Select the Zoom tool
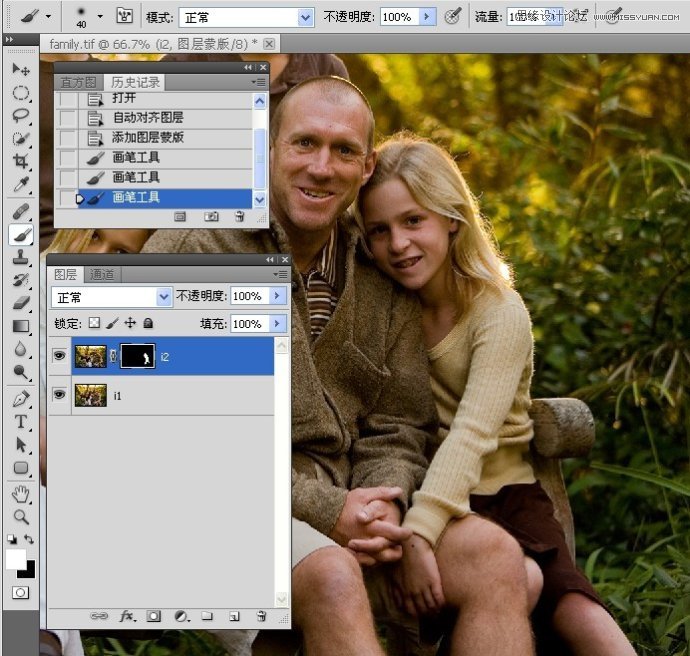Image resolution: width=690 pixels, height=656 pixels. (x=21, y=517)
